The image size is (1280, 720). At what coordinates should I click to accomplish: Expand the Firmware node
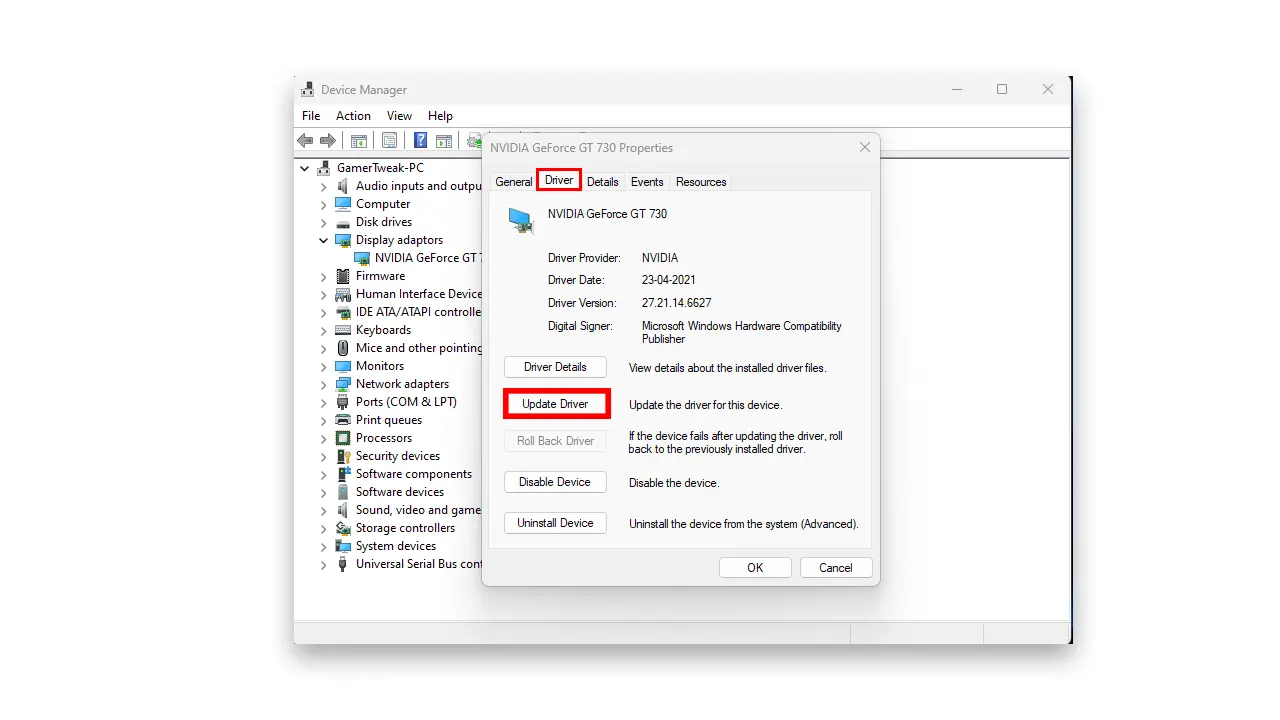pos(323,277)
